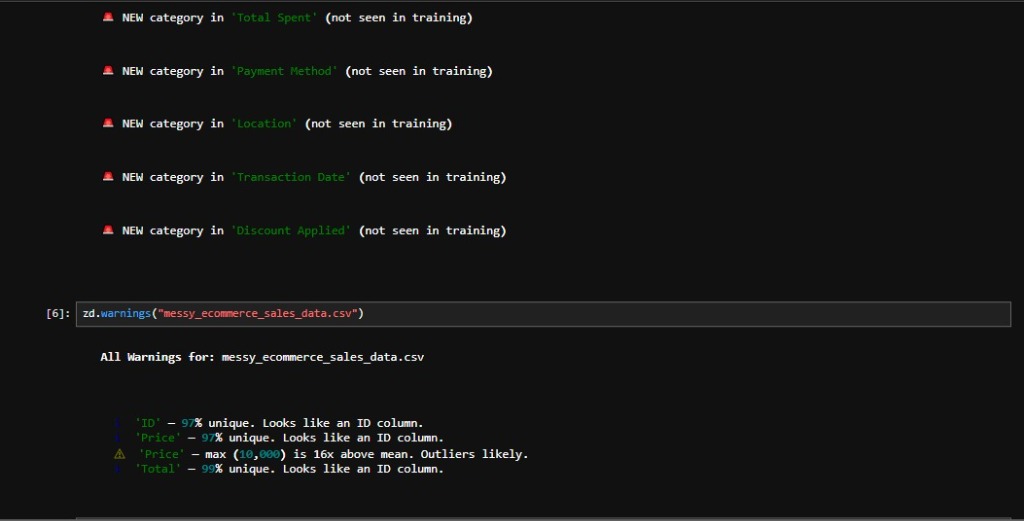Select the green text 'Payment Method'
Screen dimensions: 1024x521
coord(284,71)
